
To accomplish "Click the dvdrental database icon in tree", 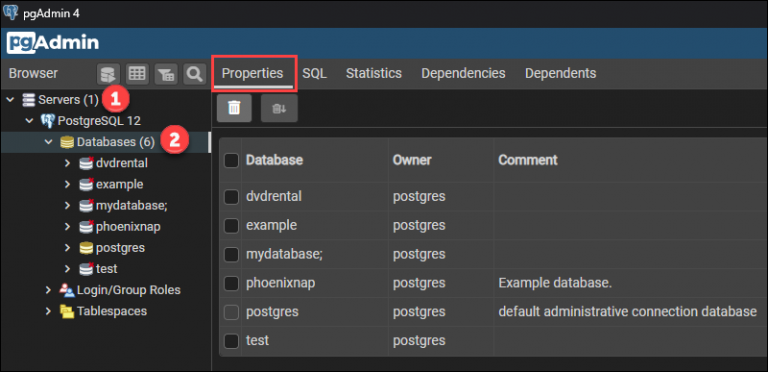I will [86, 163].
